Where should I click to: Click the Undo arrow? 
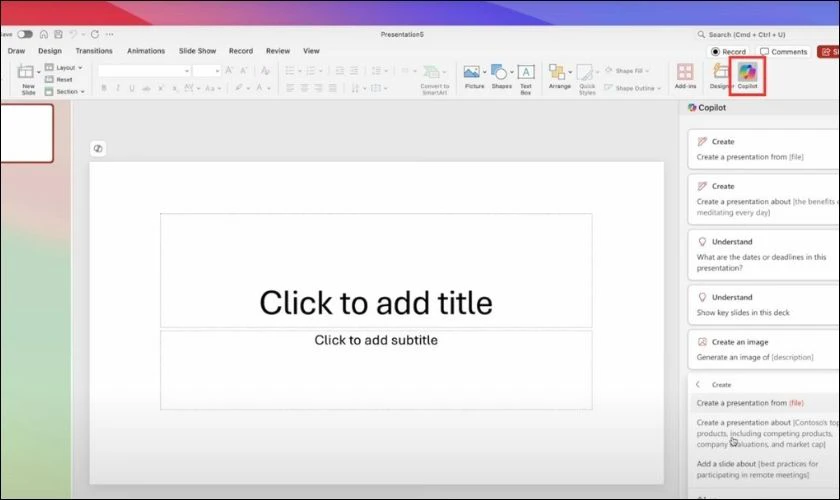coord(73,34)
